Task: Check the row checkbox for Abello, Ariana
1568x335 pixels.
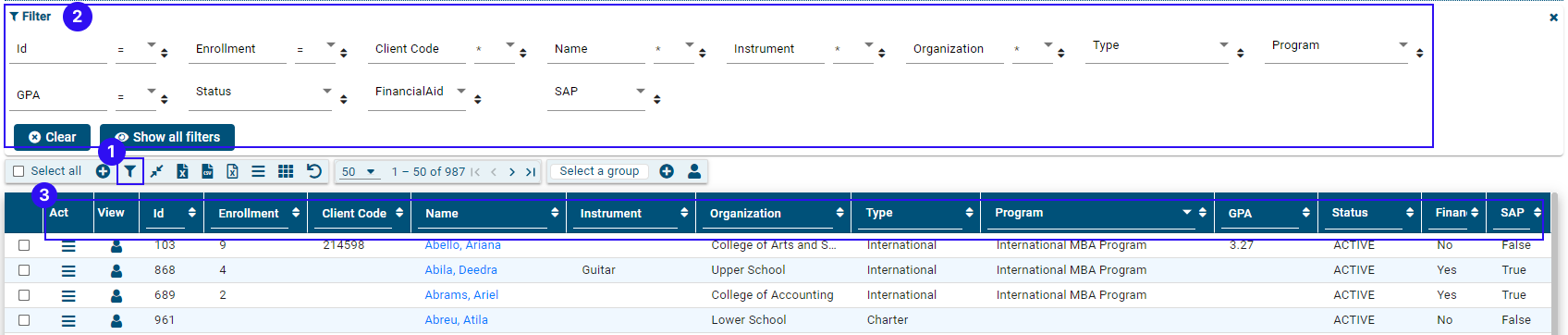Action: click(x=24, y=245)
